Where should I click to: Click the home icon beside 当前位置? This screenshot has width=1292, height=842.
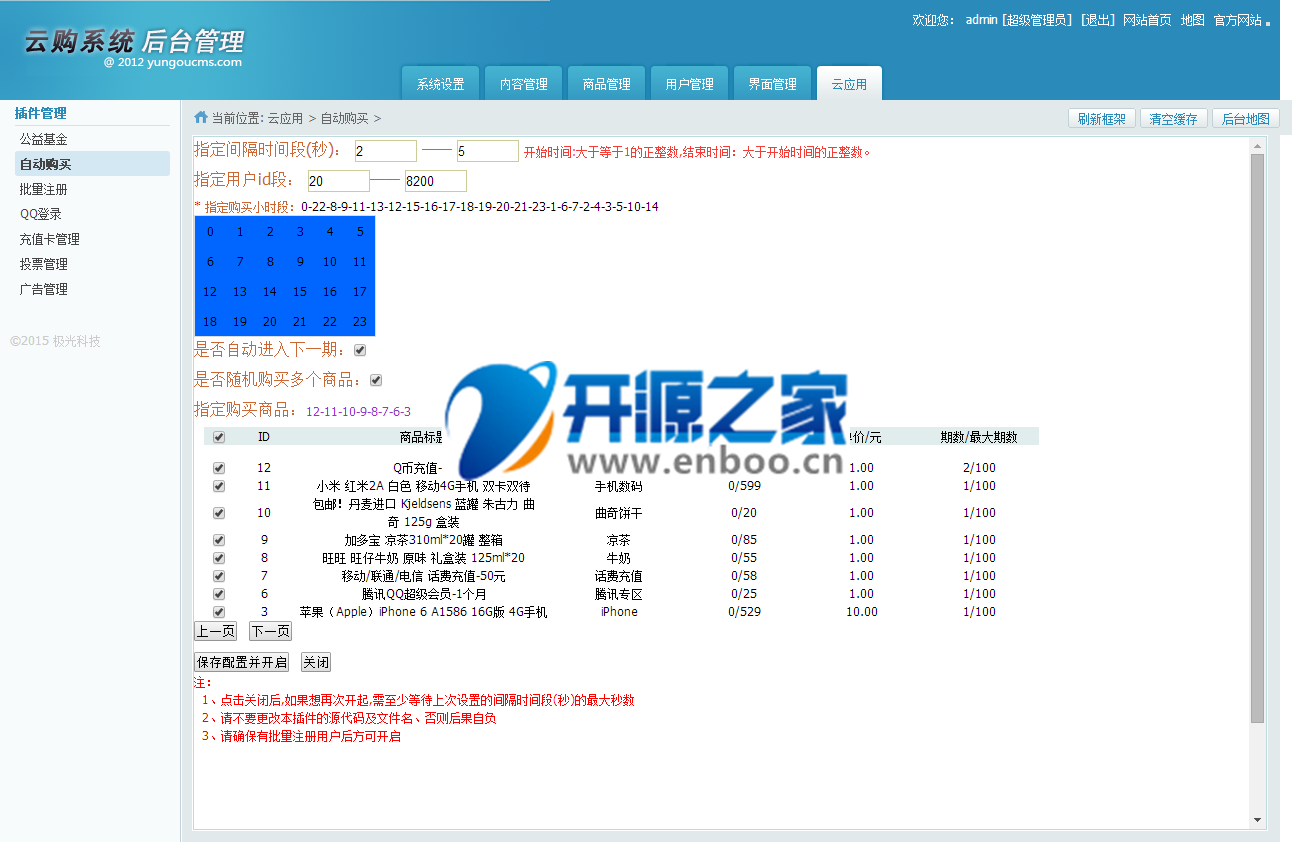coord(201,117)
